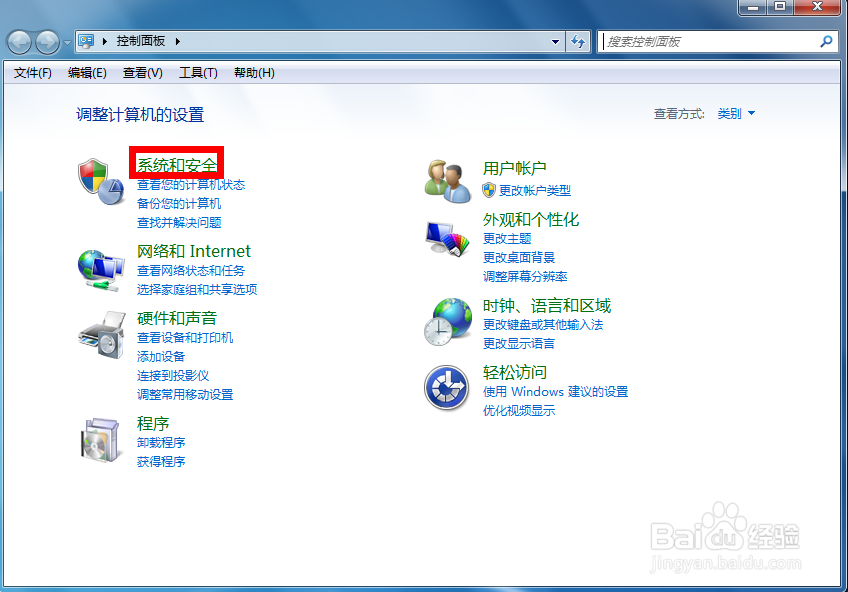The height and width of the screenshot is (592, 848).
Task: Click the forward navigation arrow
Action: tap(48, 42)
